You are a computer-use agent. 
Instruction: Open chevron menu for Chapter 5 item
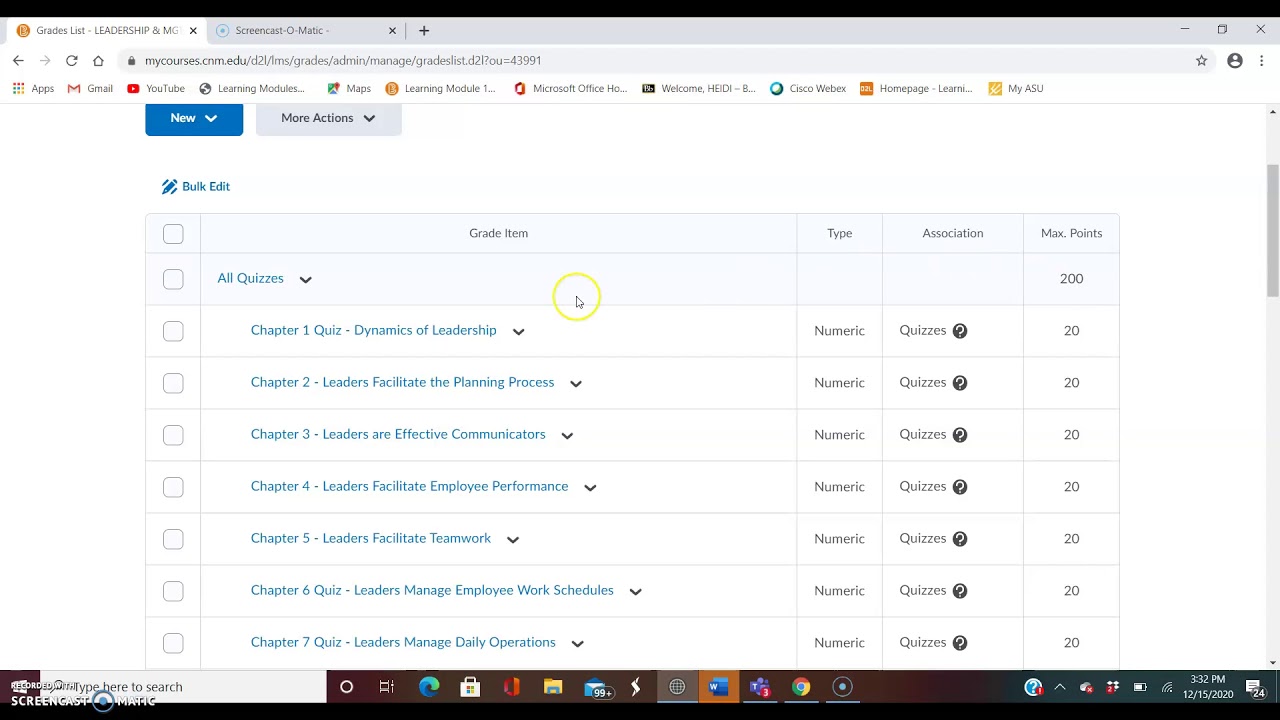click(x=512, y=539)
